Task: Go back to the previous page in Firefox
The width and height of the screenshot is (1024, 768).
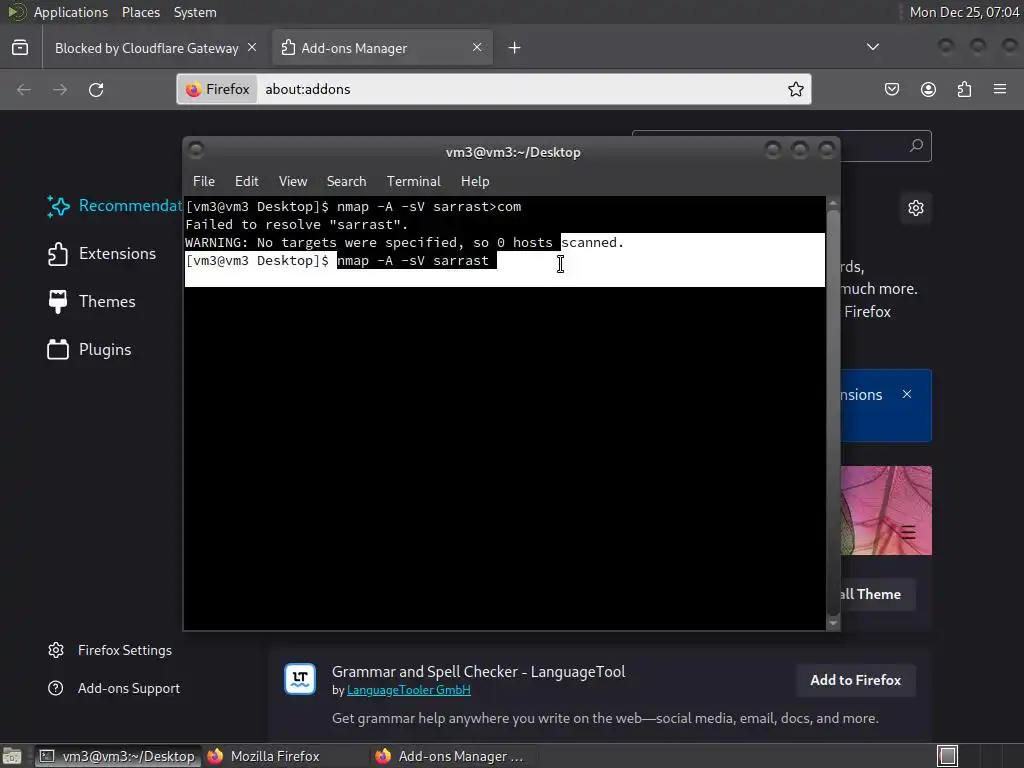Action: tap(24, 89)
